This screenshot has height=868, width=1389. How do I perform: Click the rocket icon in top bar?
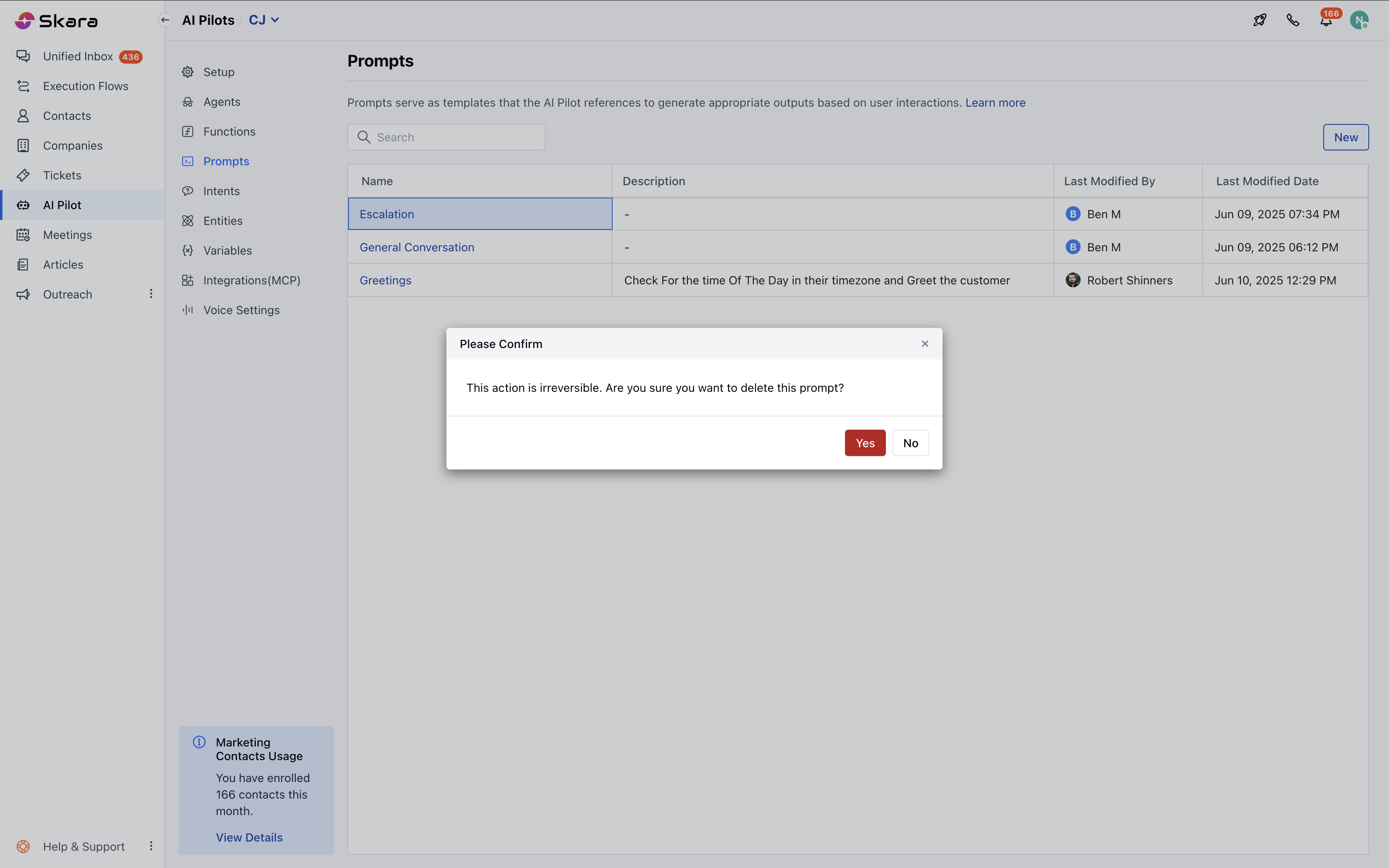tap(1259, 20)
